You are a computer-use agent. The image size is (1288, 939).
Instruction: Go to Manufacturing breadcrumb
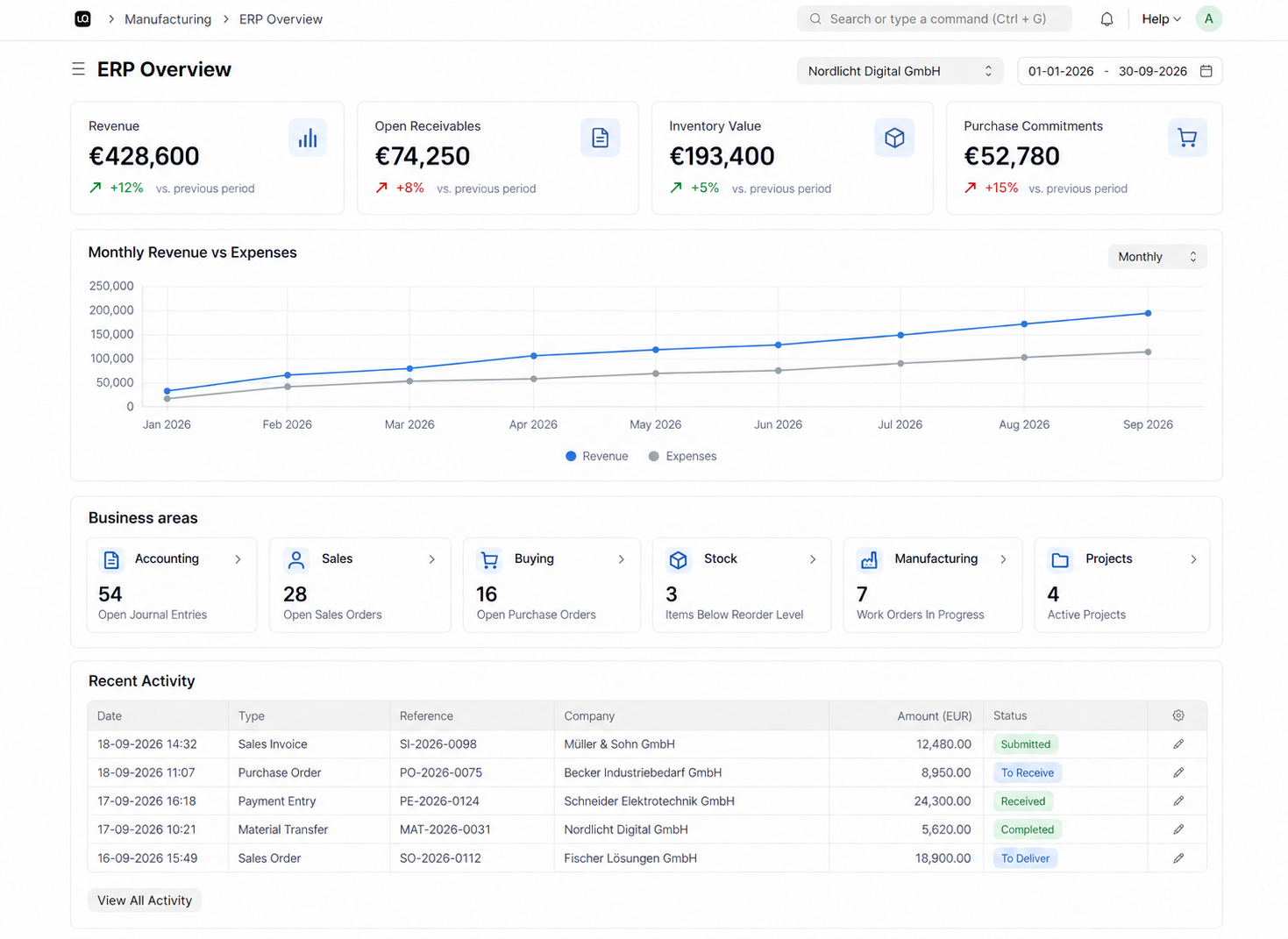pos(167,19)
